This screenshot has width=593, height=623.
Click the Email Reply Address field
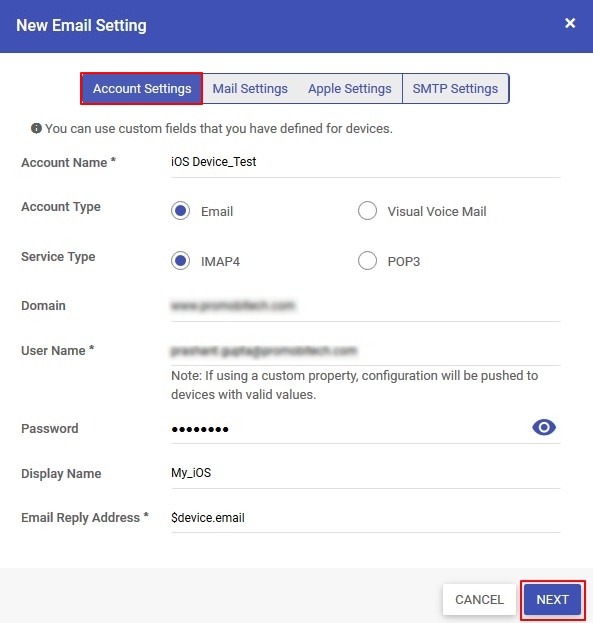365,518
